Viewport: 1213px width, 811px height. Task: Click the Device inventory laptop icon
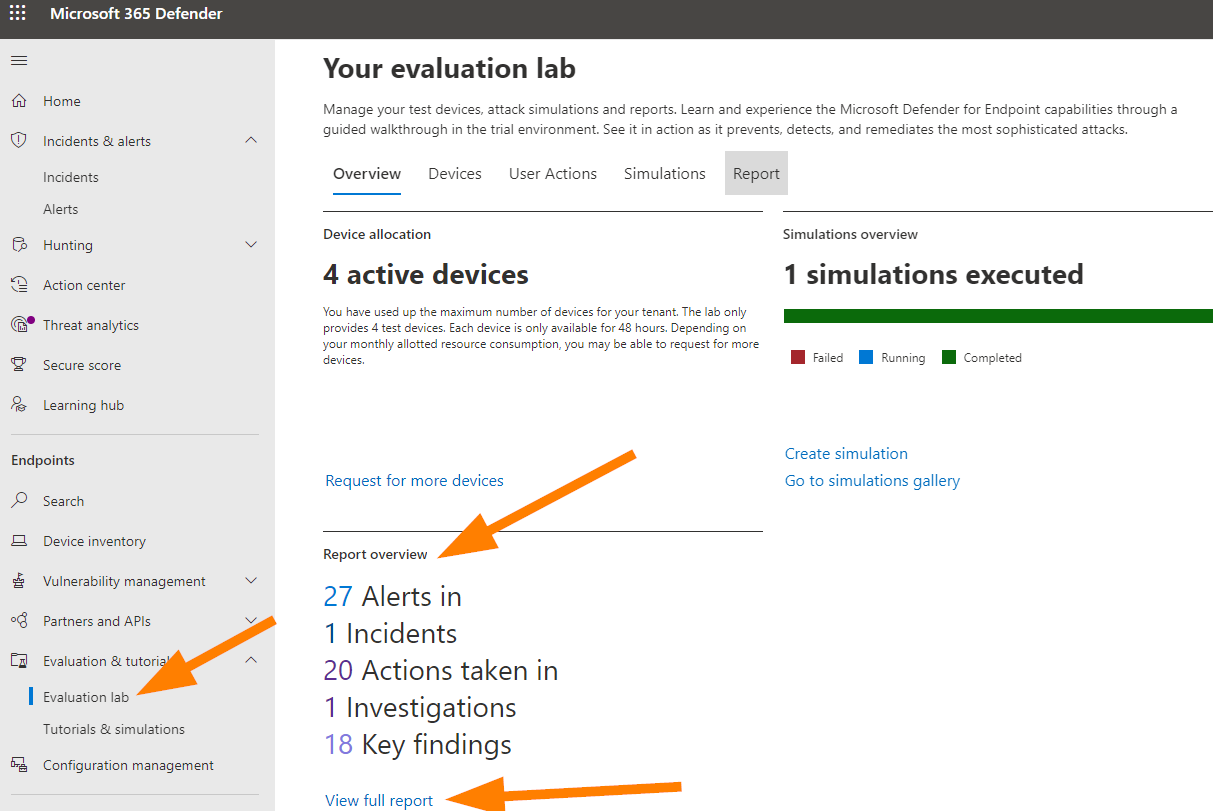coord(18,541)
